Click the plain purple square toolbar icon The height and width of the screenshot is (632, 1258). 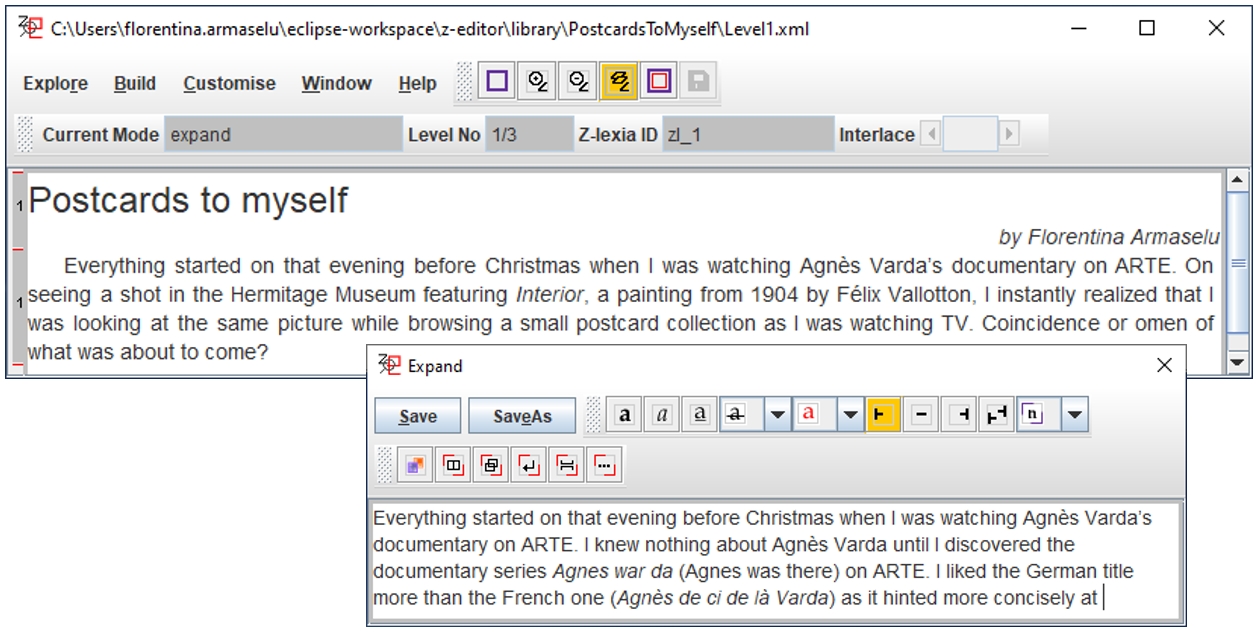click(497, 82)
